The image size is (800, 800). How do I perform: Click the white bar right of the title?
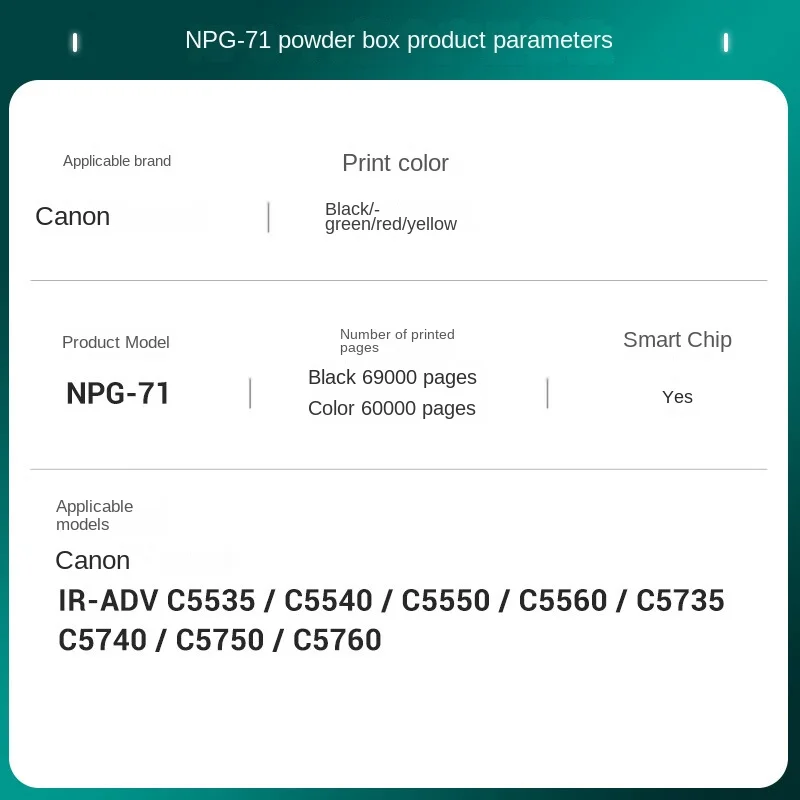(x=726, y=42)
